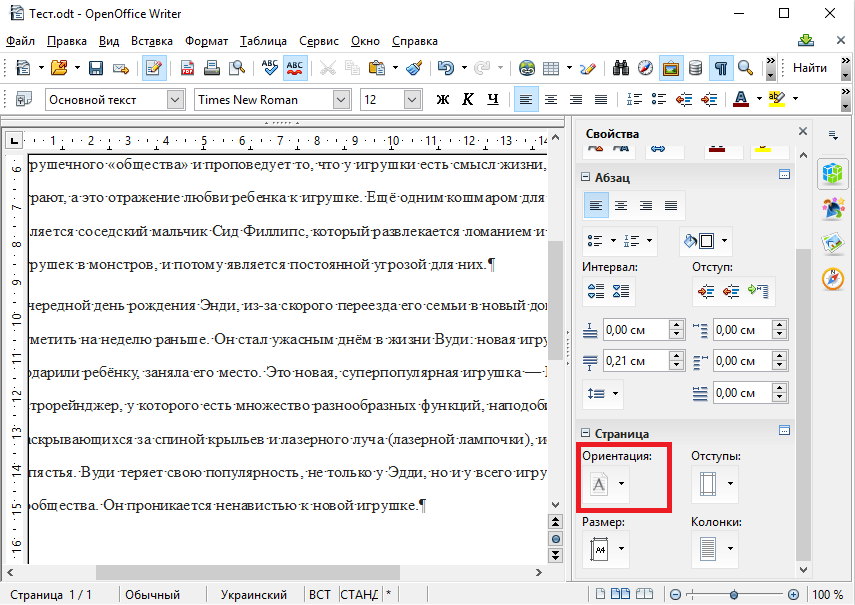Open the Navigator compass icon in toolbar
Screen dimensions: 855x605
(645, 68)
